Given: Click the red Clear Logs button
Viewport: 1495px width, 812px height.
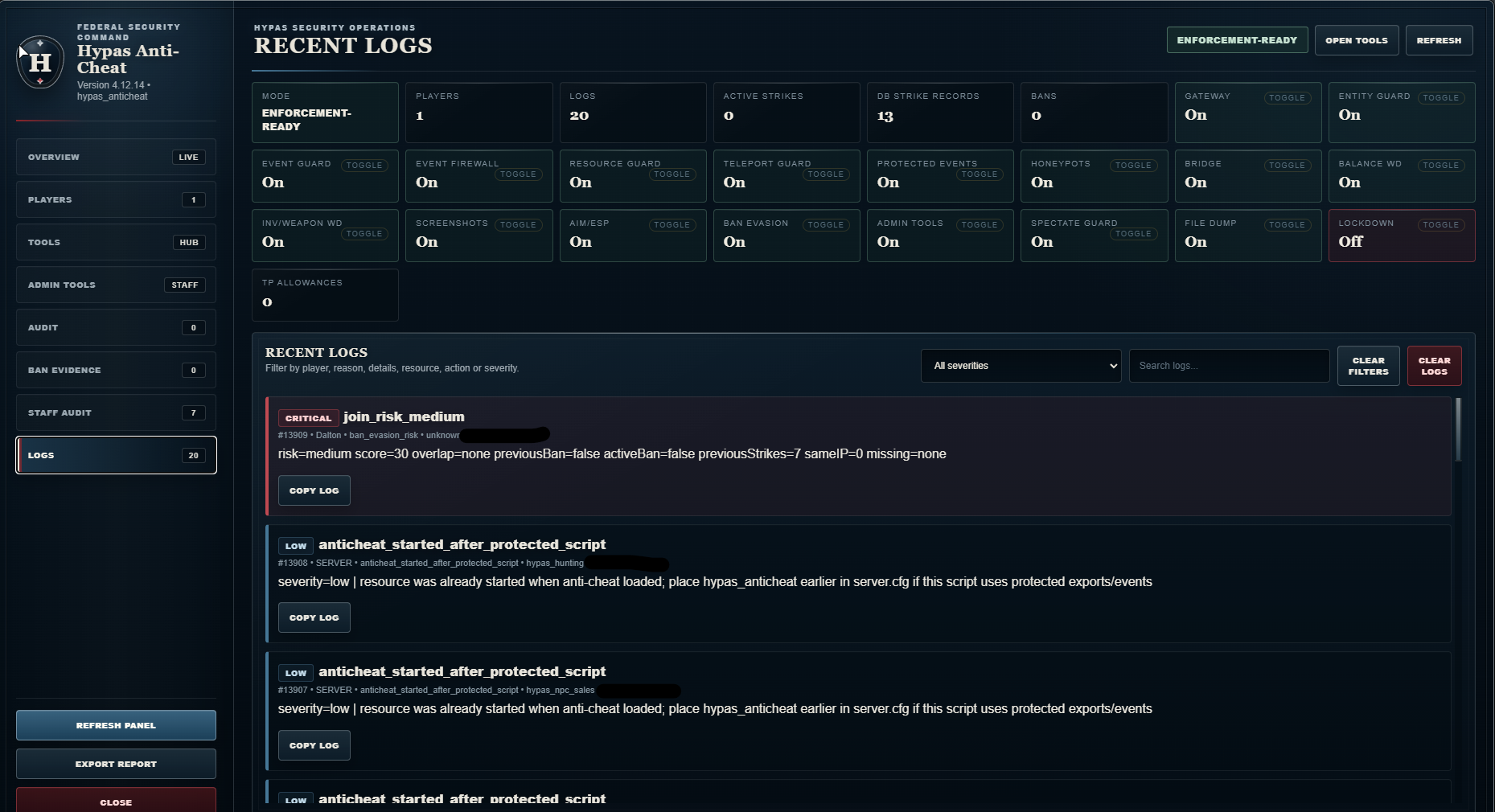Looking at the screenshot, I should [x=1434, y=366].
